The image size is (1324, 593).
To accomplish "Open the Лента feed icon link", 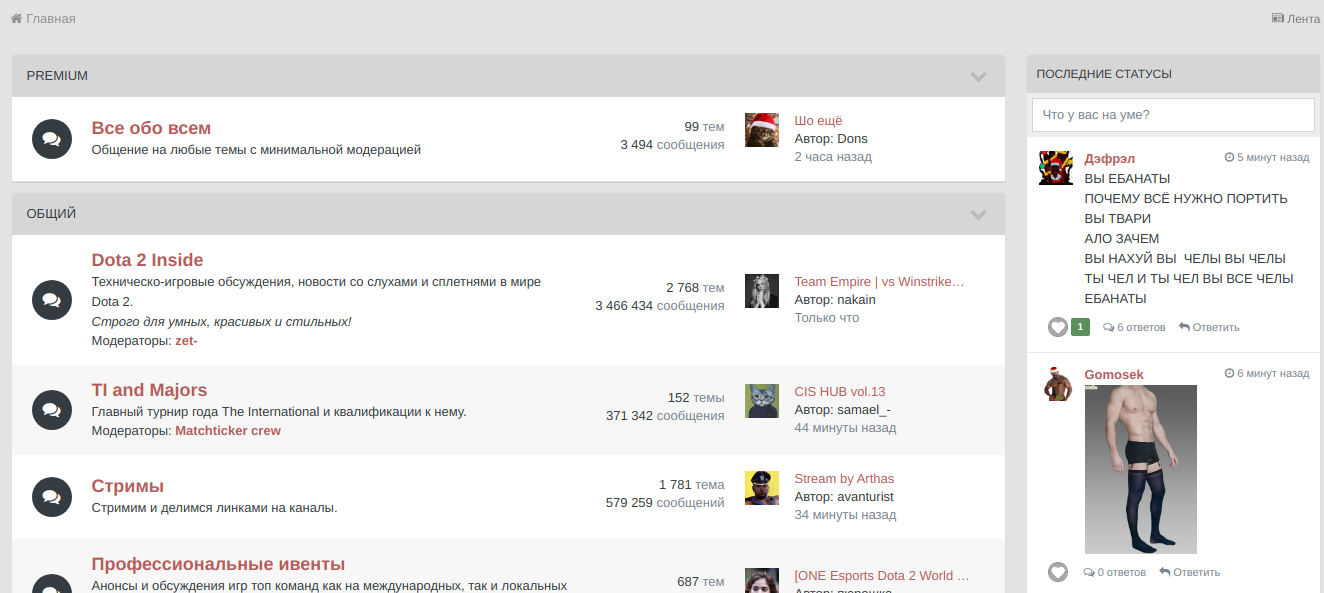I will coord(1278,18).
